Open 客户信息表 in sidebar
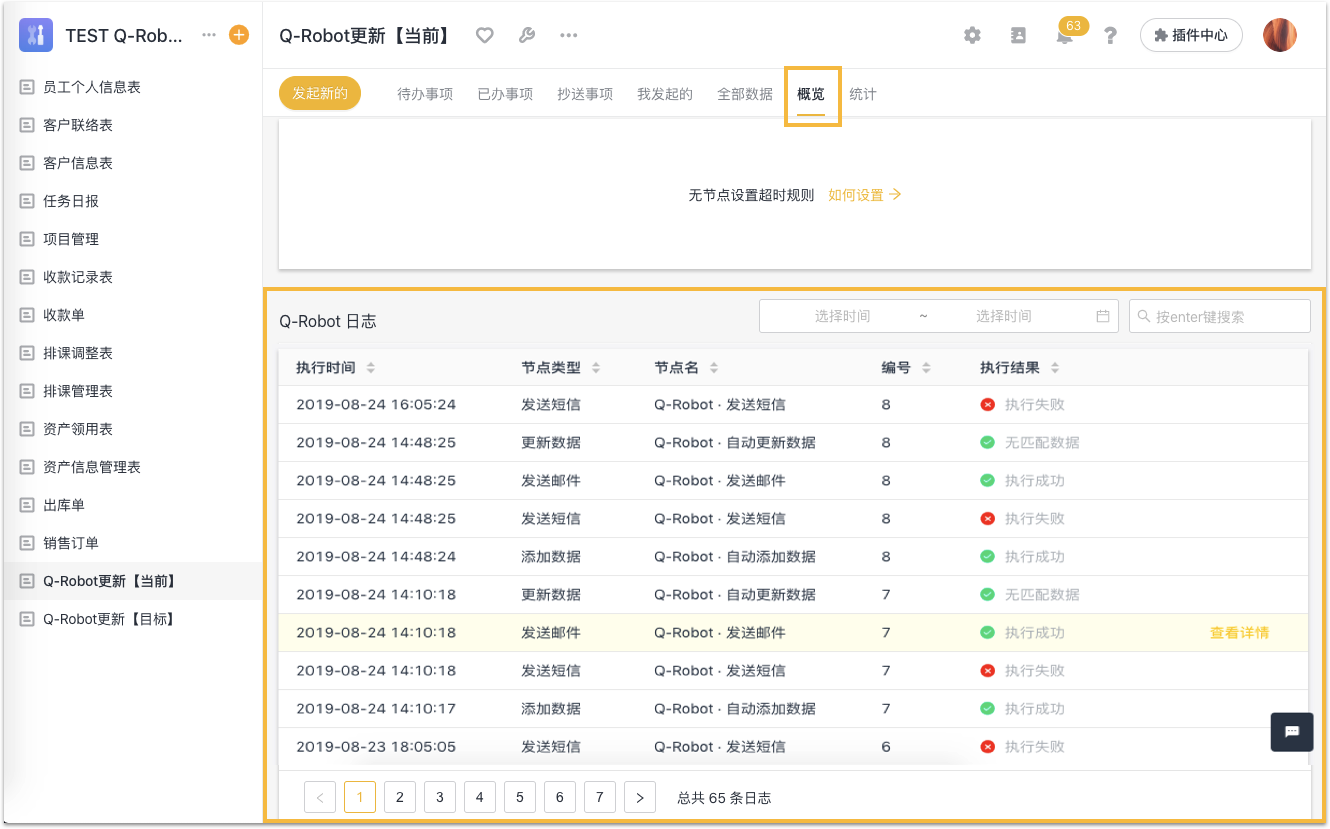 [x=131, y=163]
